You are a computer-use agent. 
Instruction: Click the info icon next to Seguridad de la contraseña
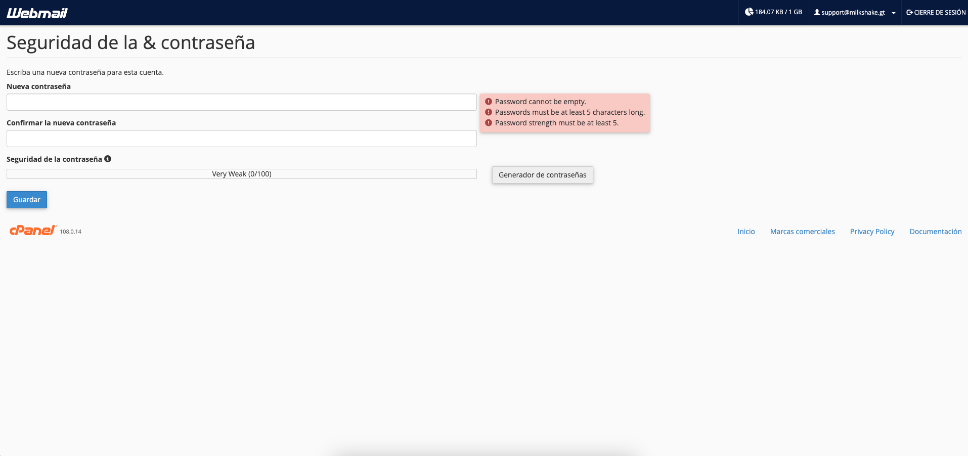[x=108, y=159]
